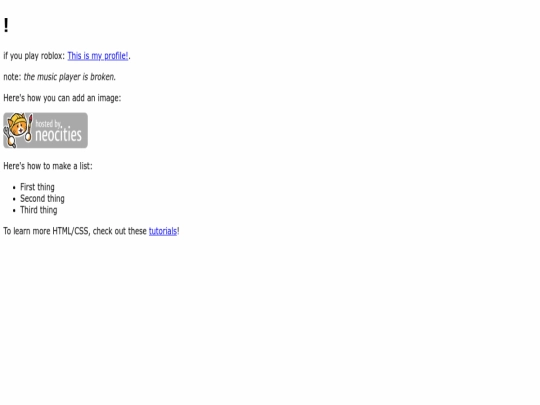This screenshot has height=405, width=540.
Task: Click the paintbrush held by the cat mascot
Action: click(x=30, y=128)
